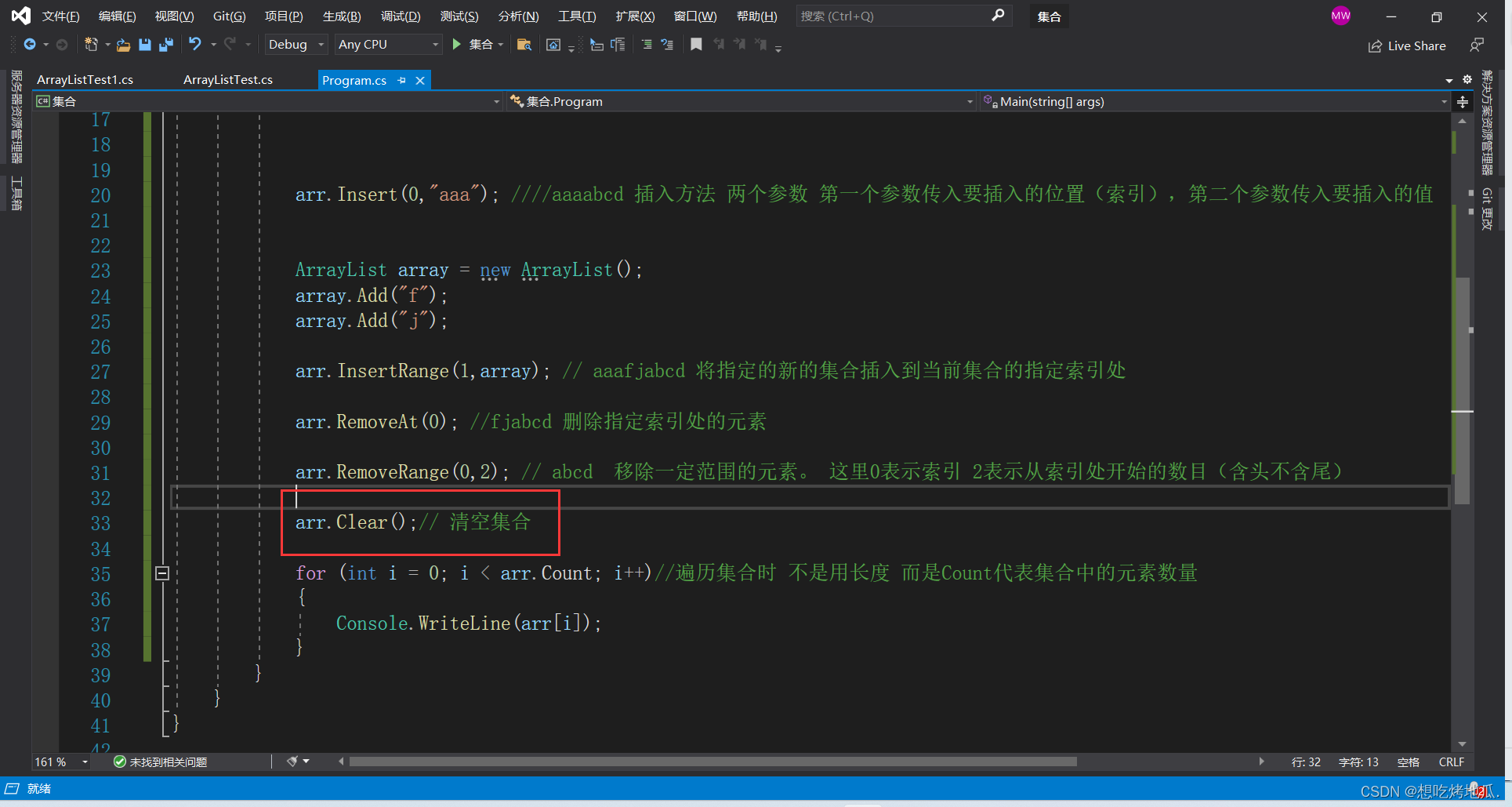The width and height of the screenshot is (1512, 807).
Task: Open the 文件(F) menu
Action: pos(60,16)
